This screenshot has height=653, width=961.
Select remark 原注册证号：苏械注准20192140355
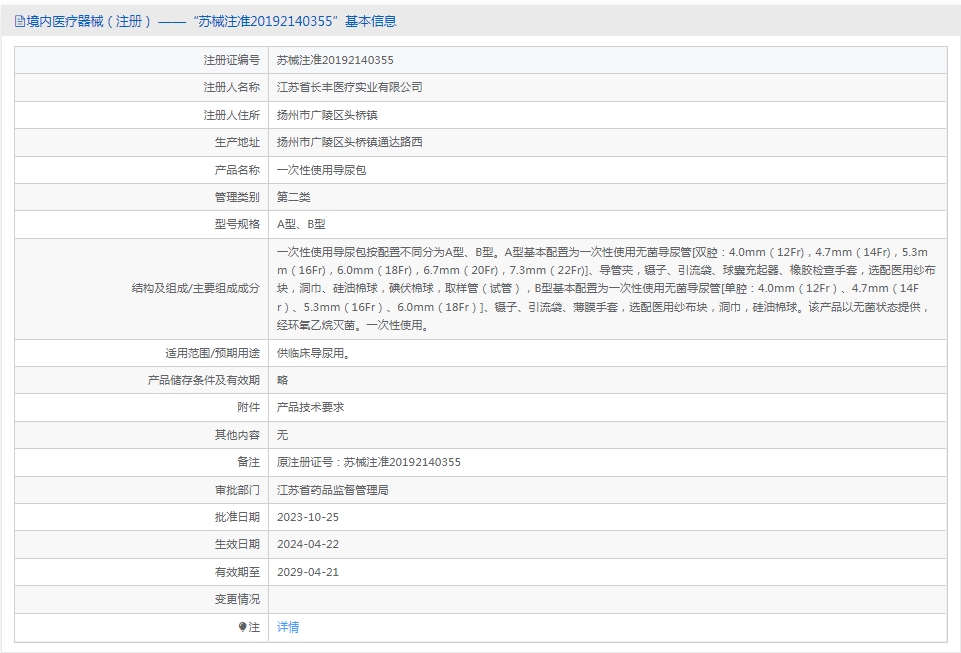(x=368, y=462)
